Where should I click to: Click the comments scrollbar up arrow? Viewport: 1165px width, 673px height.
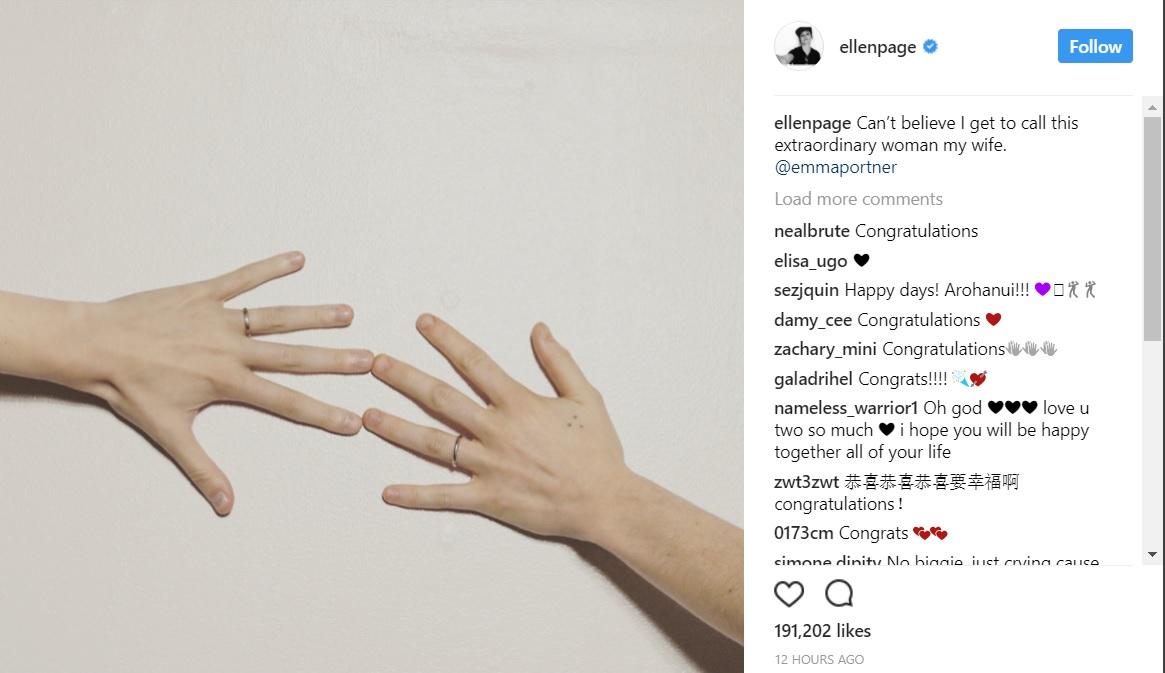[x=1152, y=108]
